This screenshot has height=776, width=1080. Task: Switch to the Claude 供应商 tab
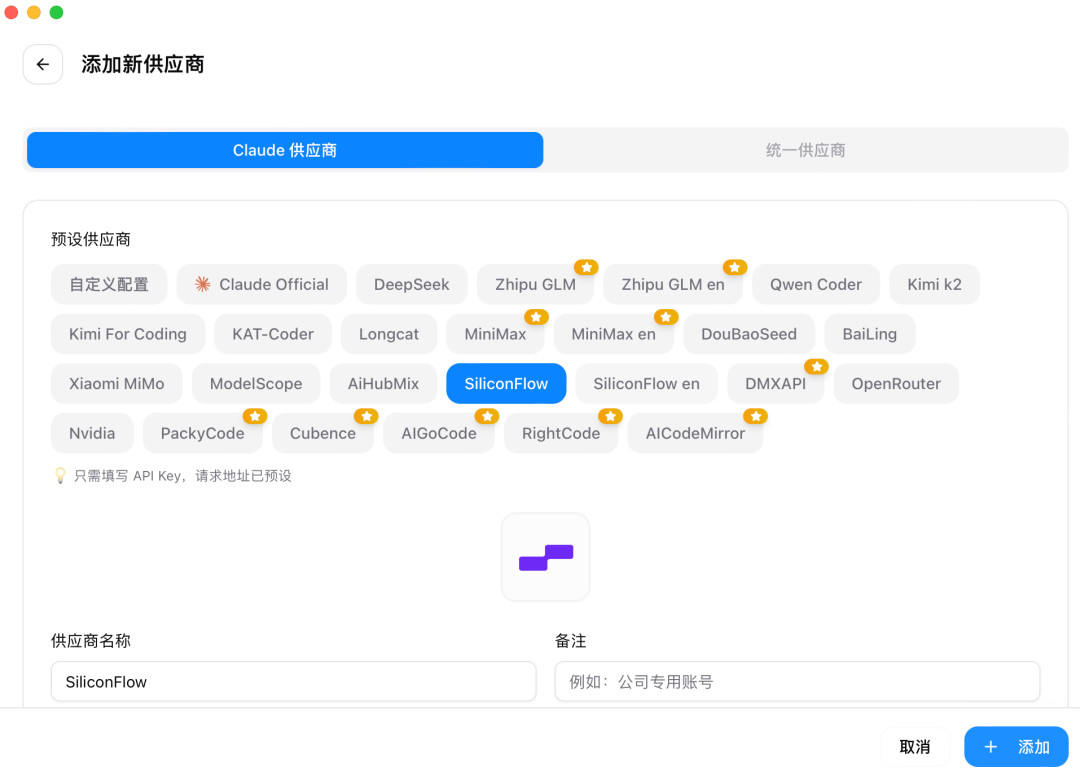pyautogui.click(x=285, y=150)
